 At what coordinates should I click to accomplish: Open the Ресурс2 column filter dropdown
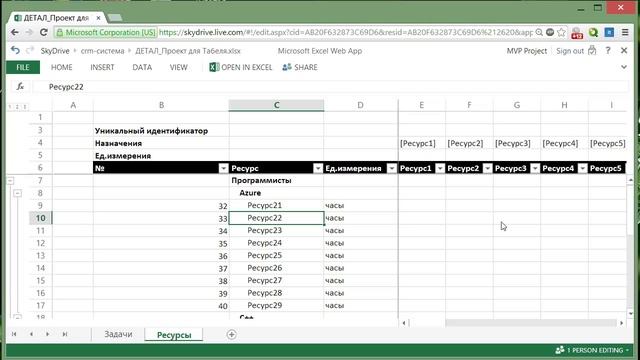[x=487, y=168]
